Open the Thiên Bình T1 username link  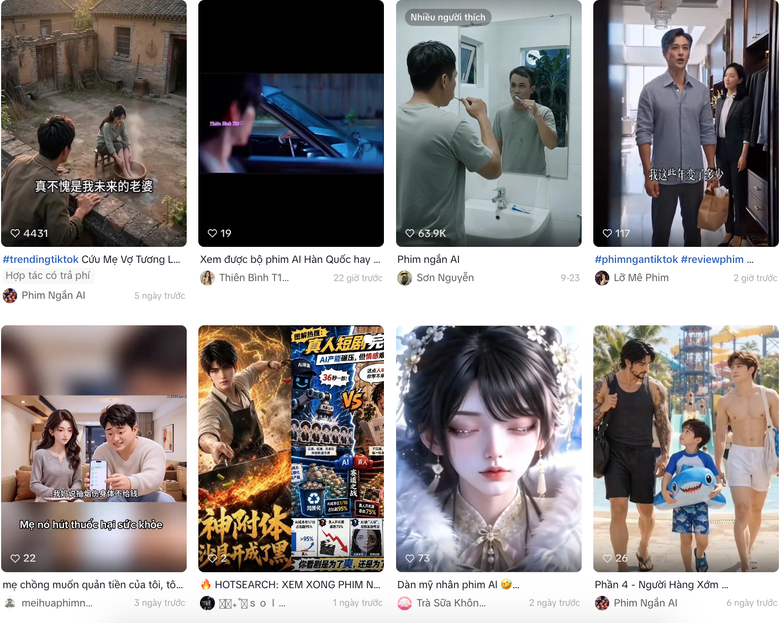point(254,278)
